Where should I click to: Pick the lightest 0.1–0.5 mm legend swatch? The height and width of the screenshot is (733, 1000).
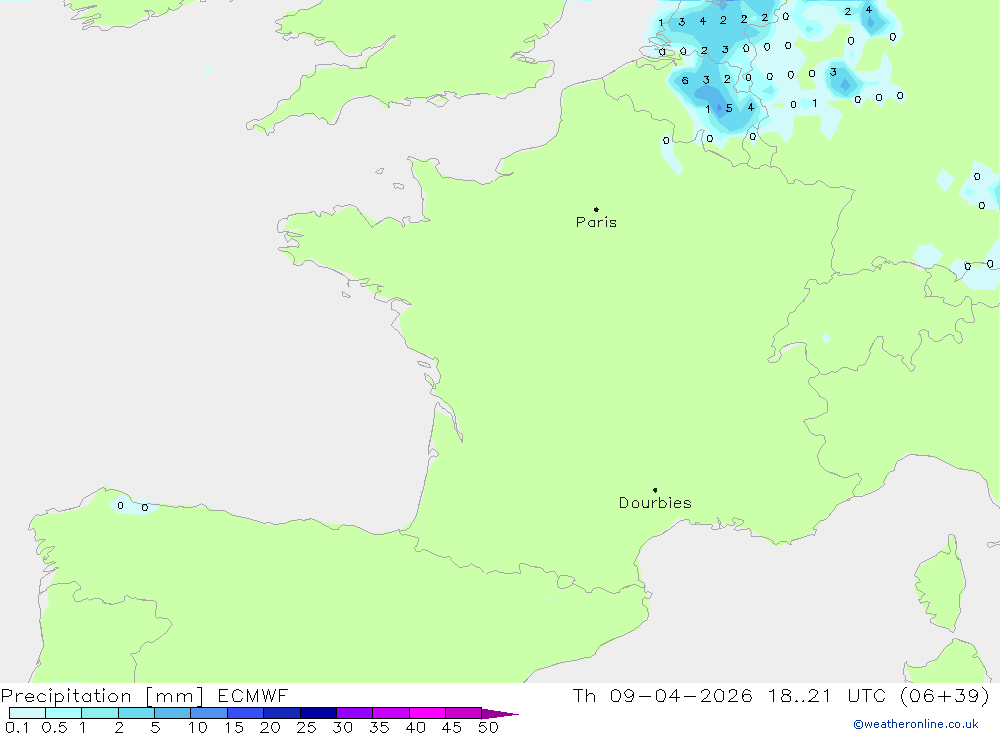[27, 713]
